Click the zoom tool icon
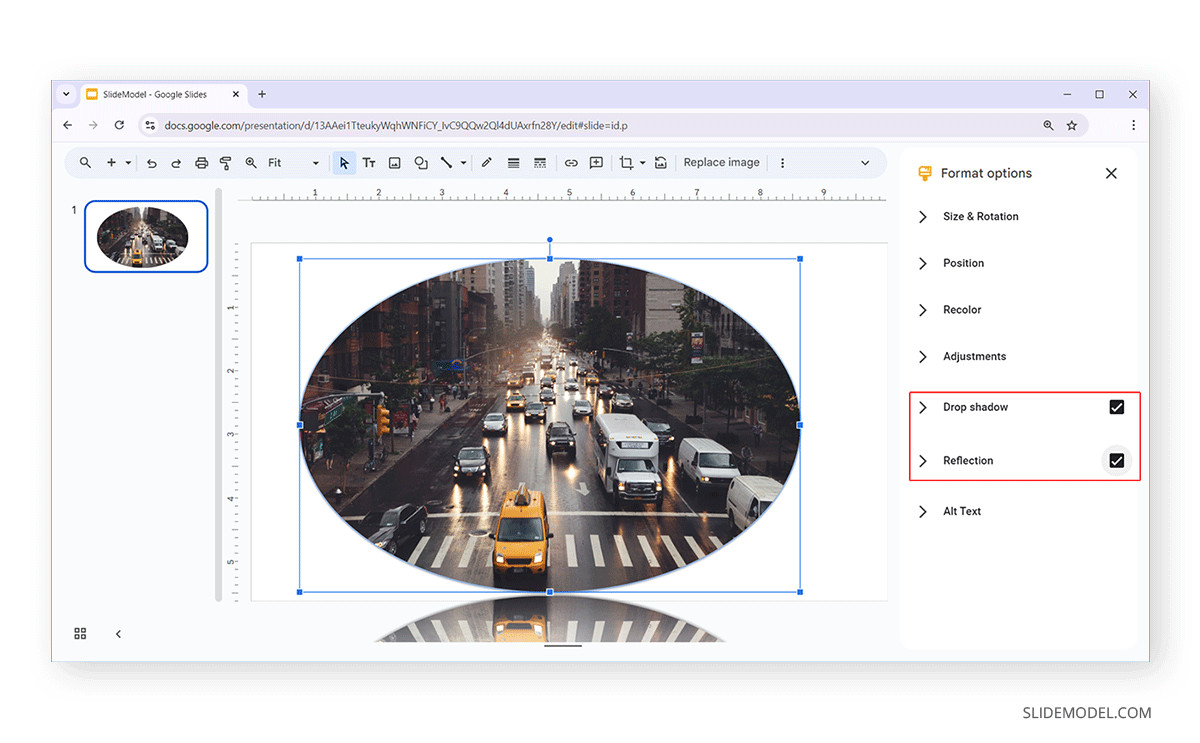The width and height of the screenshot is (1200, 743). click(251, 163)
